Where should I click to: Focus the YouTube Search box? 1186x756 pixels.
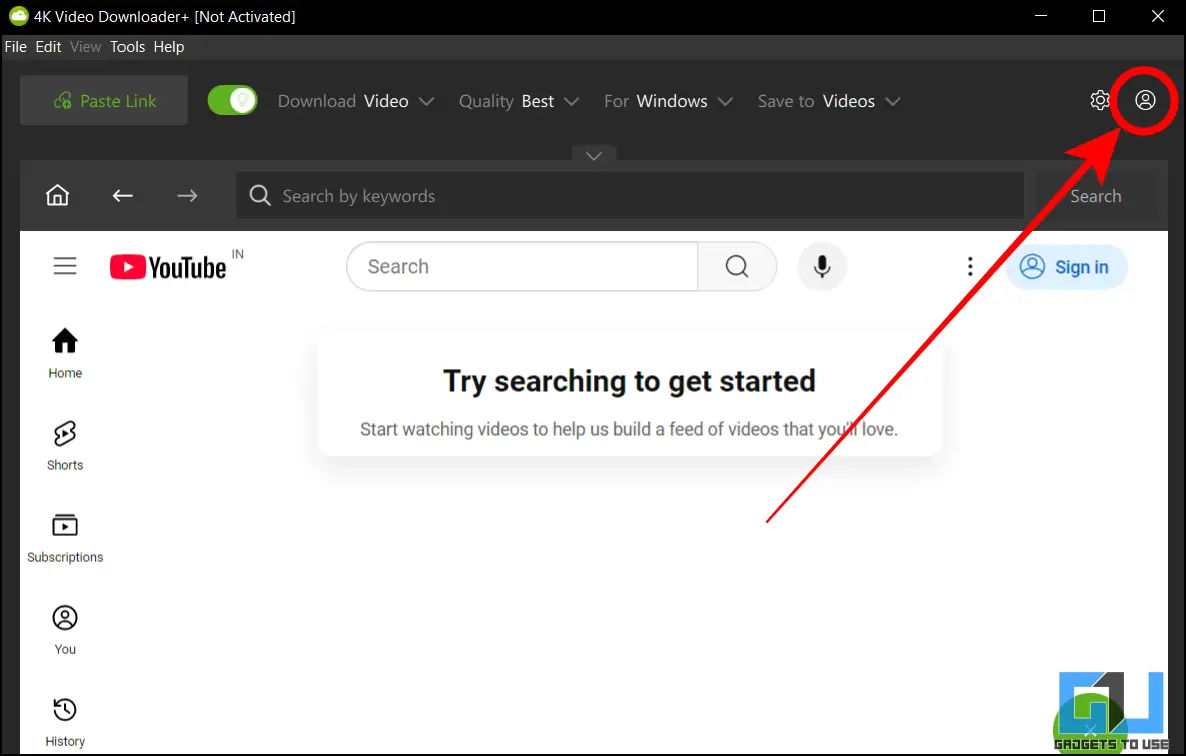(x=522, y=266)
